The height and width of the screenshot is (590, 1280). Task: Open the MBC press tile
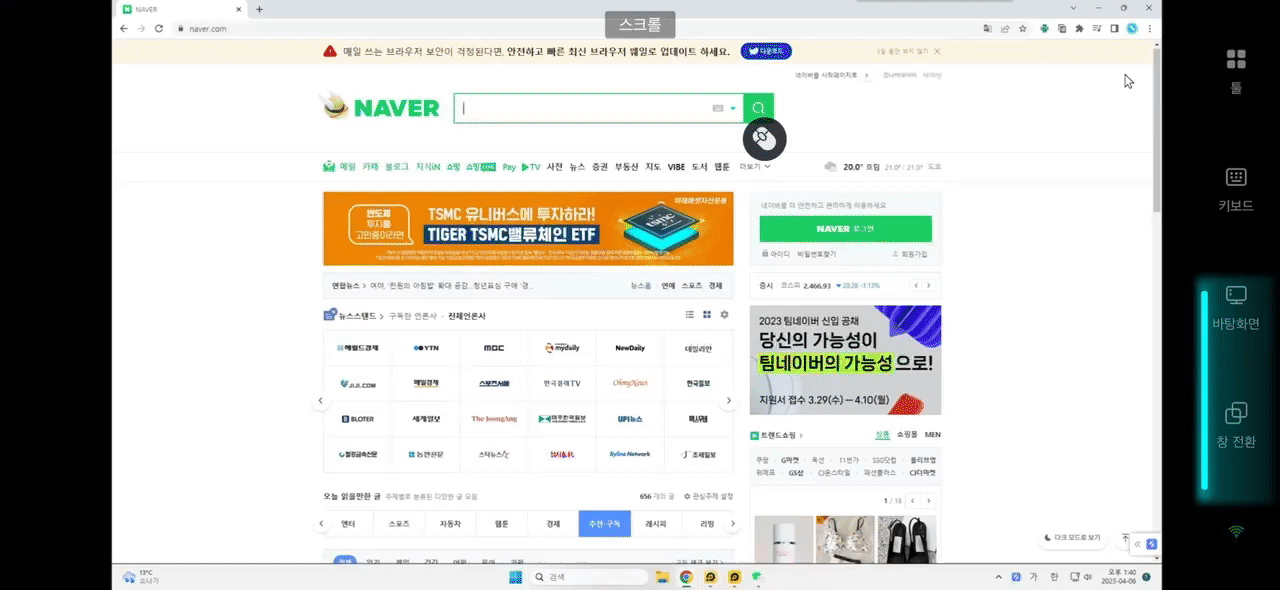pyautogui.click(x=494, y=348)
